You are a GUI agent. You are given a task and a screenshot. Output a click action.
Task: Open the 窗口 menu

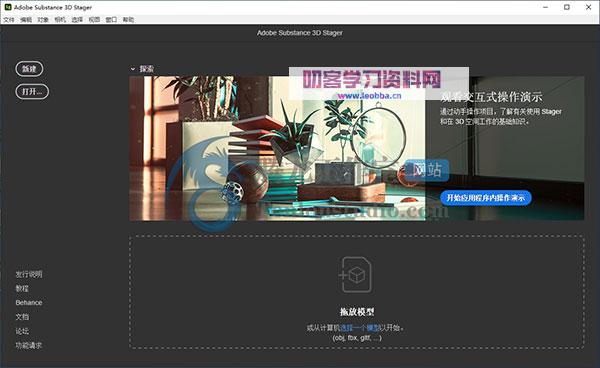point(111,20)
